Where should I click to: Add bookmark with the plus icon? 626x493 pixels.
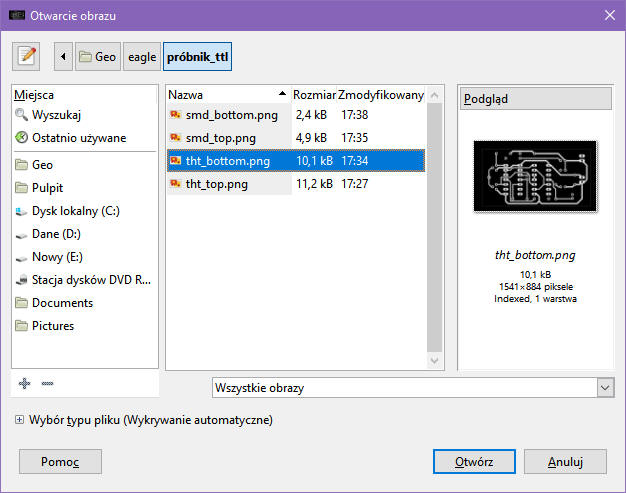[25, 383]
